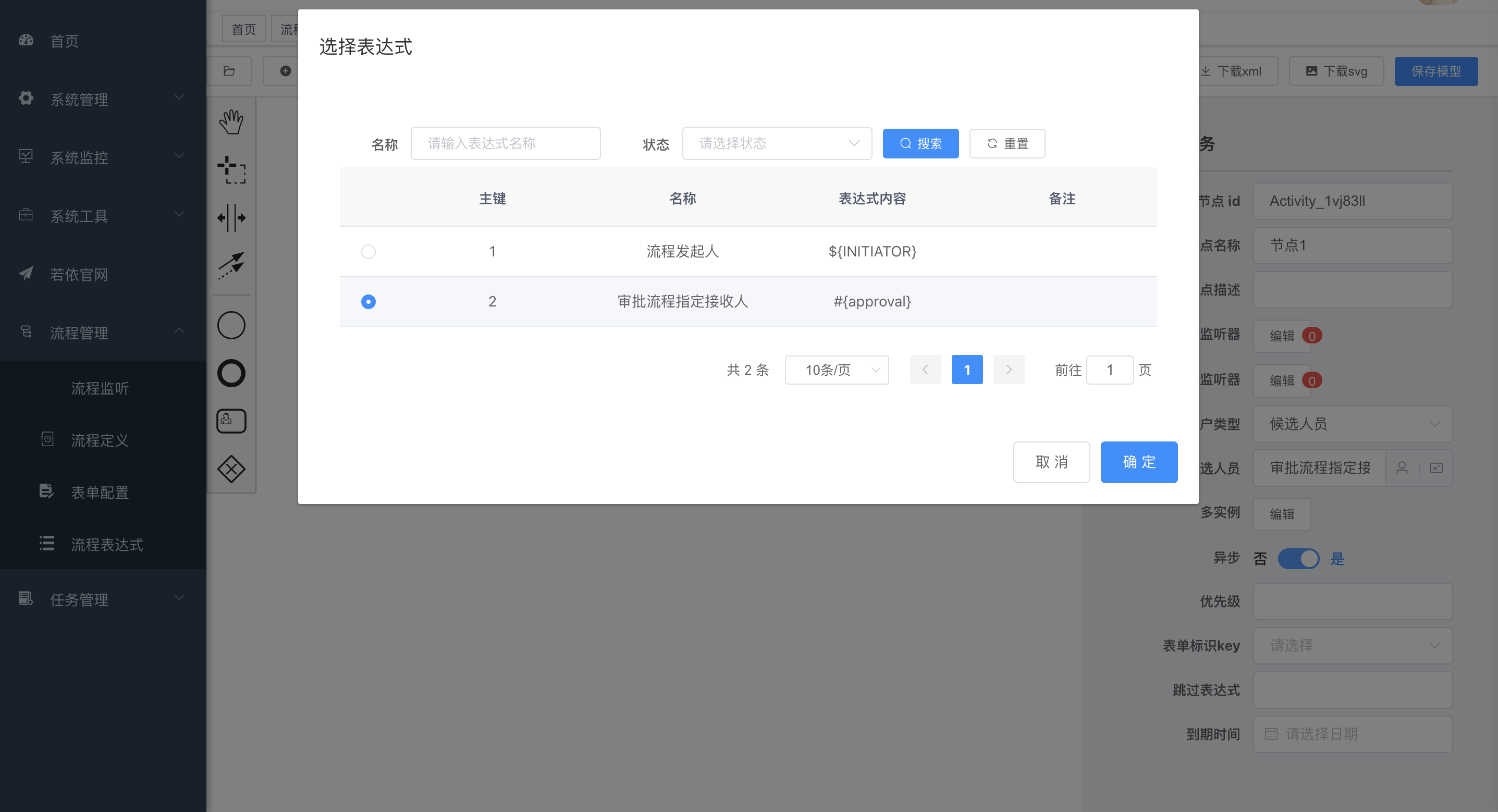Image resolution: width=1498 pixels, height=812 pixels.
Task: Open the 10条/页 page size dropdown
Action: (x=836, y=370)
